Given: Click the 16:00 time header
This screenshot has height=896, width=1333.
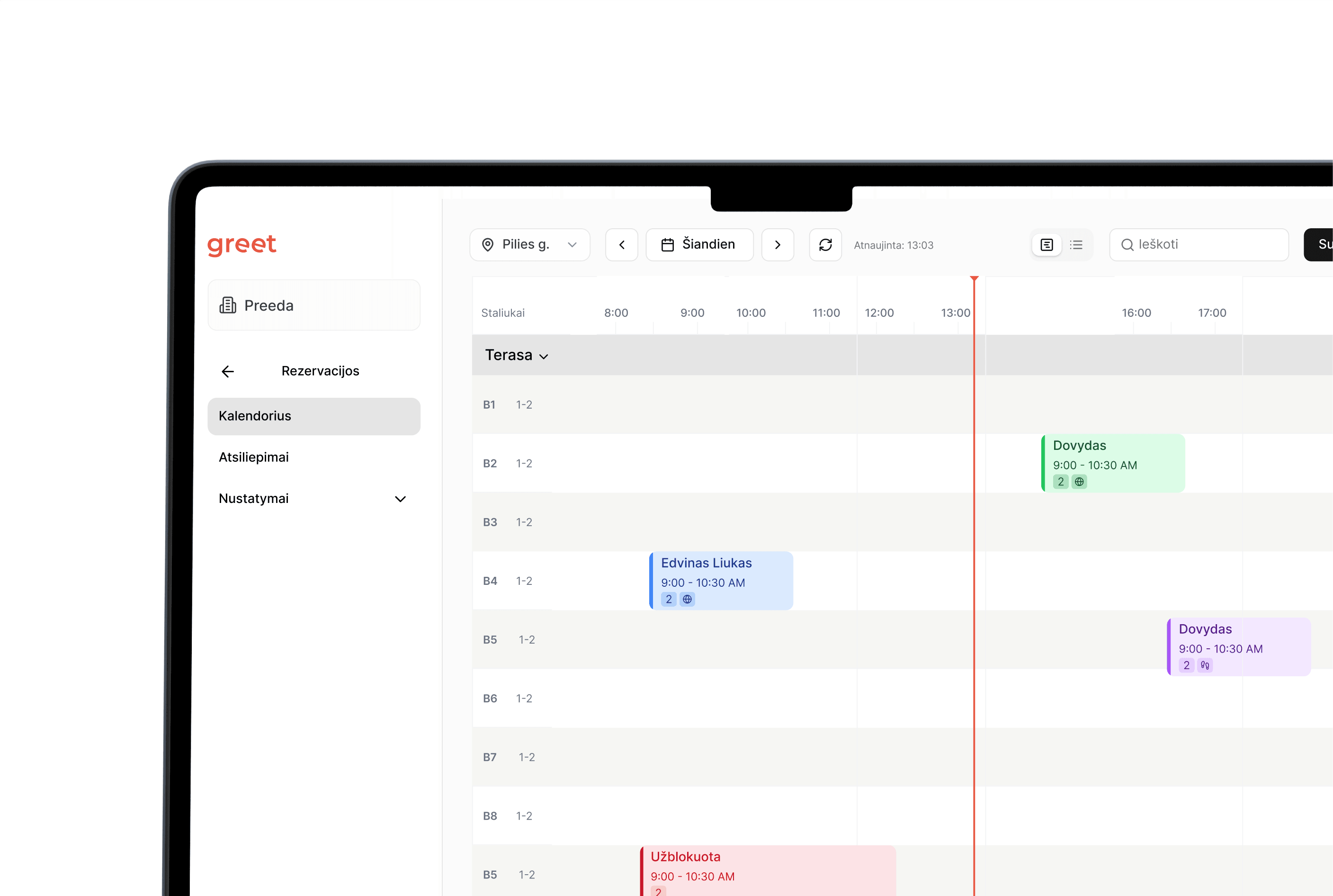Looking at the screenshot, I should [x=1136, y=313].
